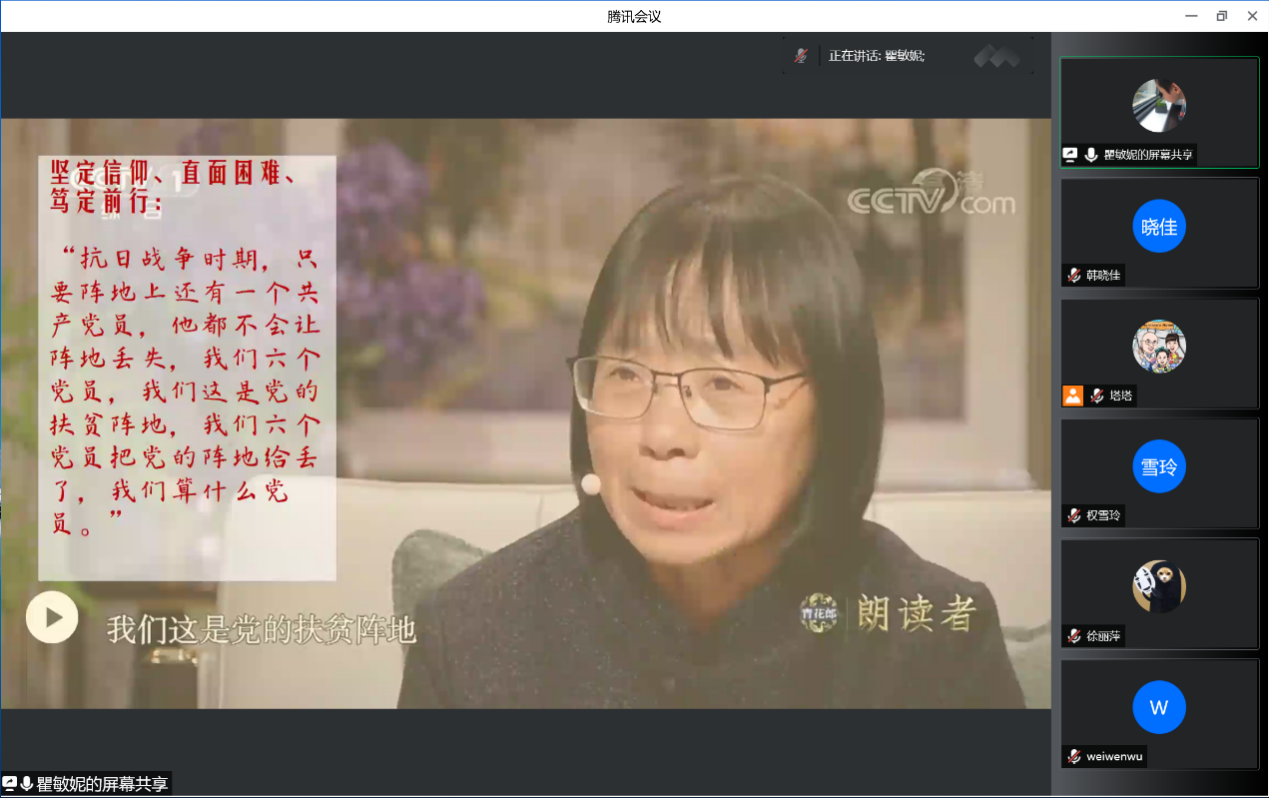Restore down the 腾讯会议 window
The width and height of the screenshot is (1269, 798).
click(1221, 16)
